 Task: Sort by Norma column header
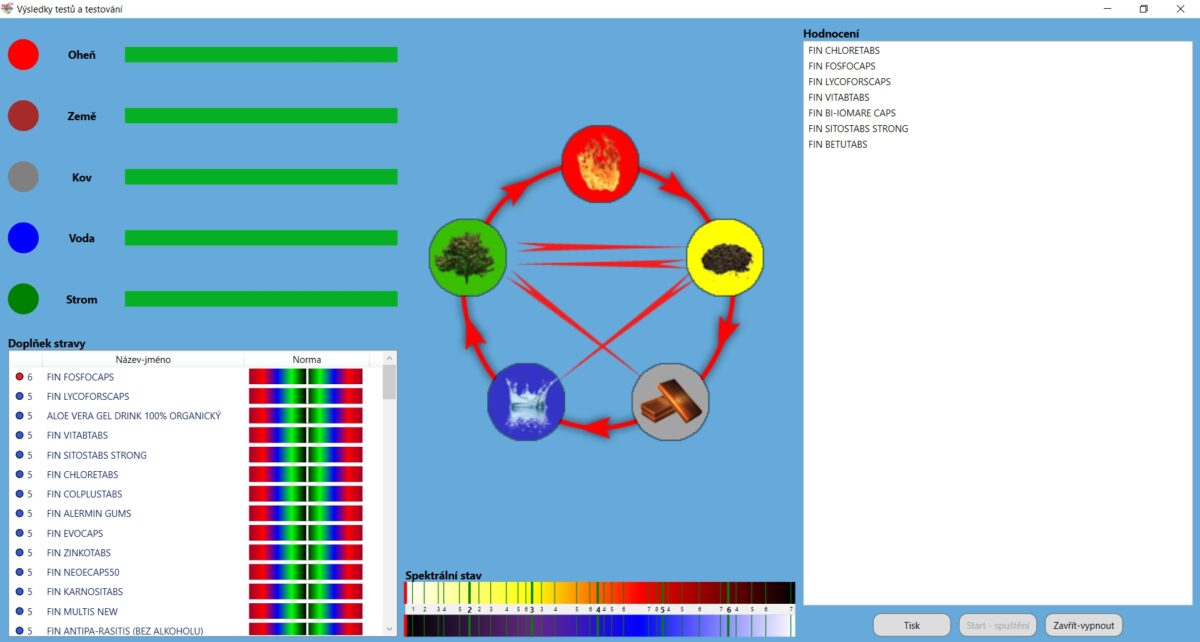click(306, 359)
